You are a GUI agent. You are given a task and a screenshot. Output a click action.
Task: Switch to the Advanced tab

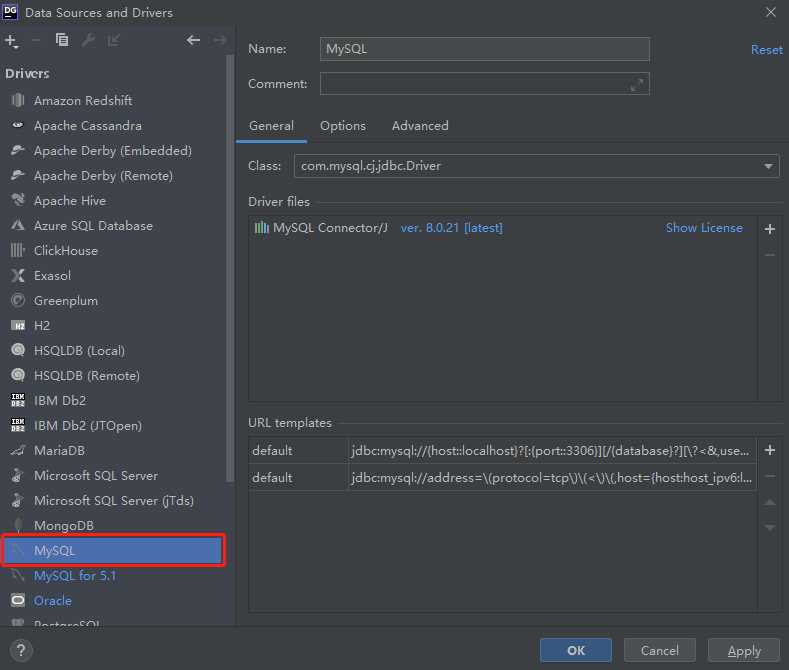click(x=420, y=126)
